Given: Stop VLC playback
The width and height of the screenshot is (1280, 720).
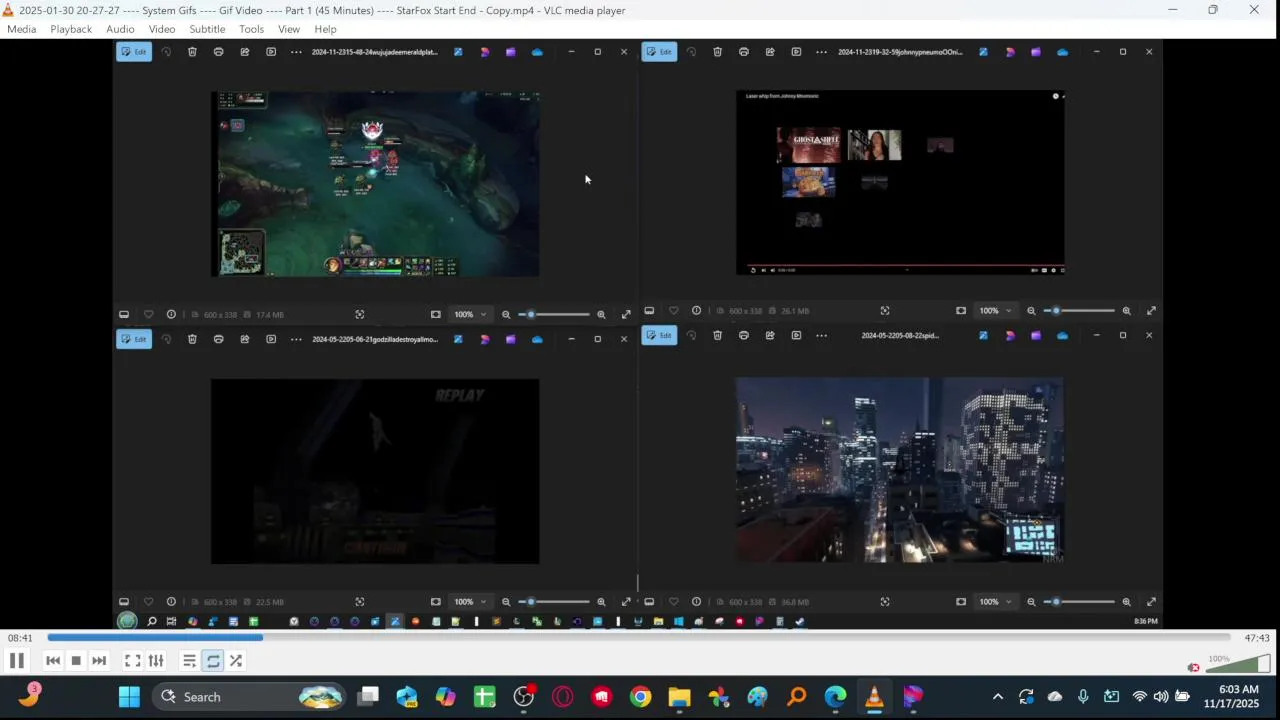Looking at the screenshot, I should click(x=76, y=660).
